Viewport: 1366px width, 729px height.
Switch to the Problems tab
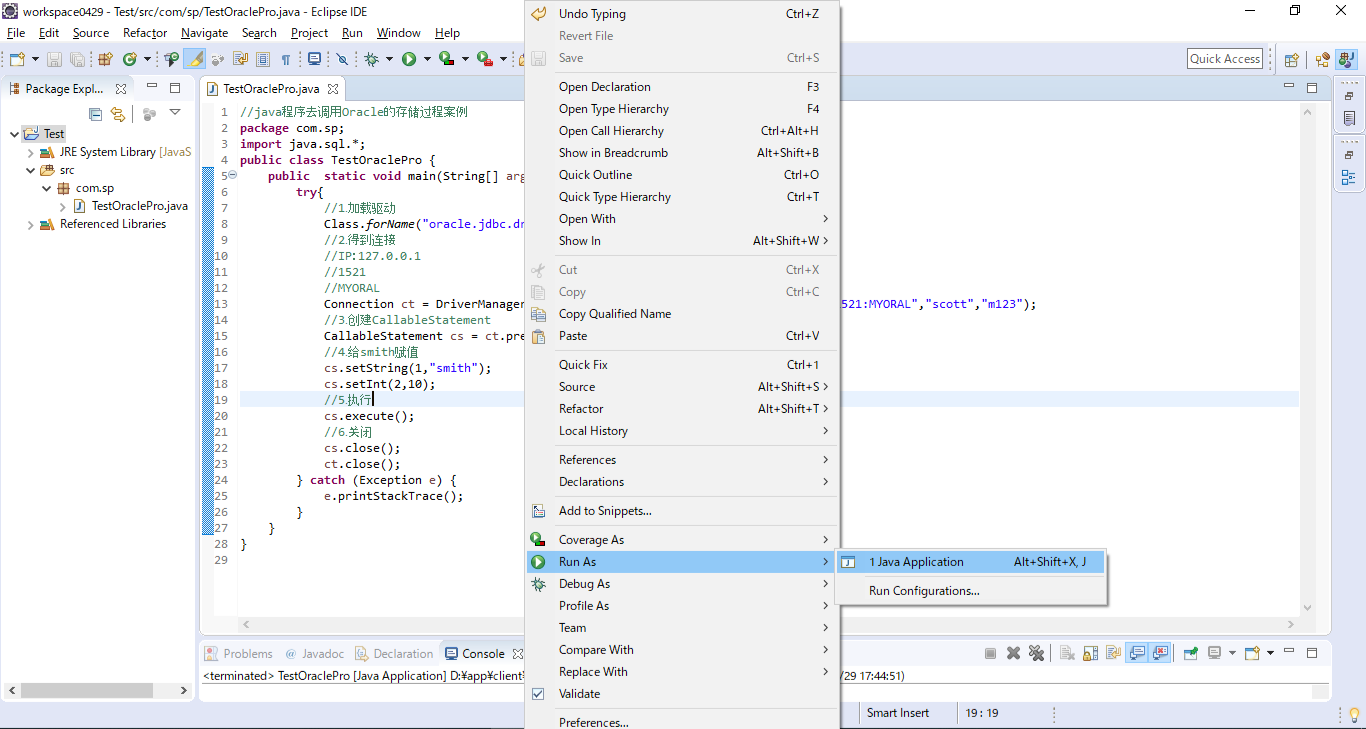238,654
